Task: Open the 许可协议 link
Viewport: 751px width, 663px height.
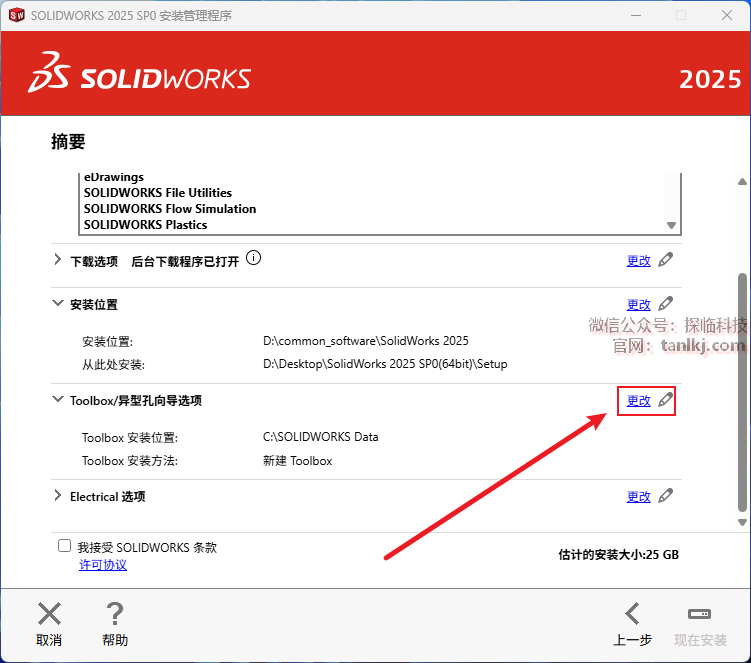Action: point(103,565)
